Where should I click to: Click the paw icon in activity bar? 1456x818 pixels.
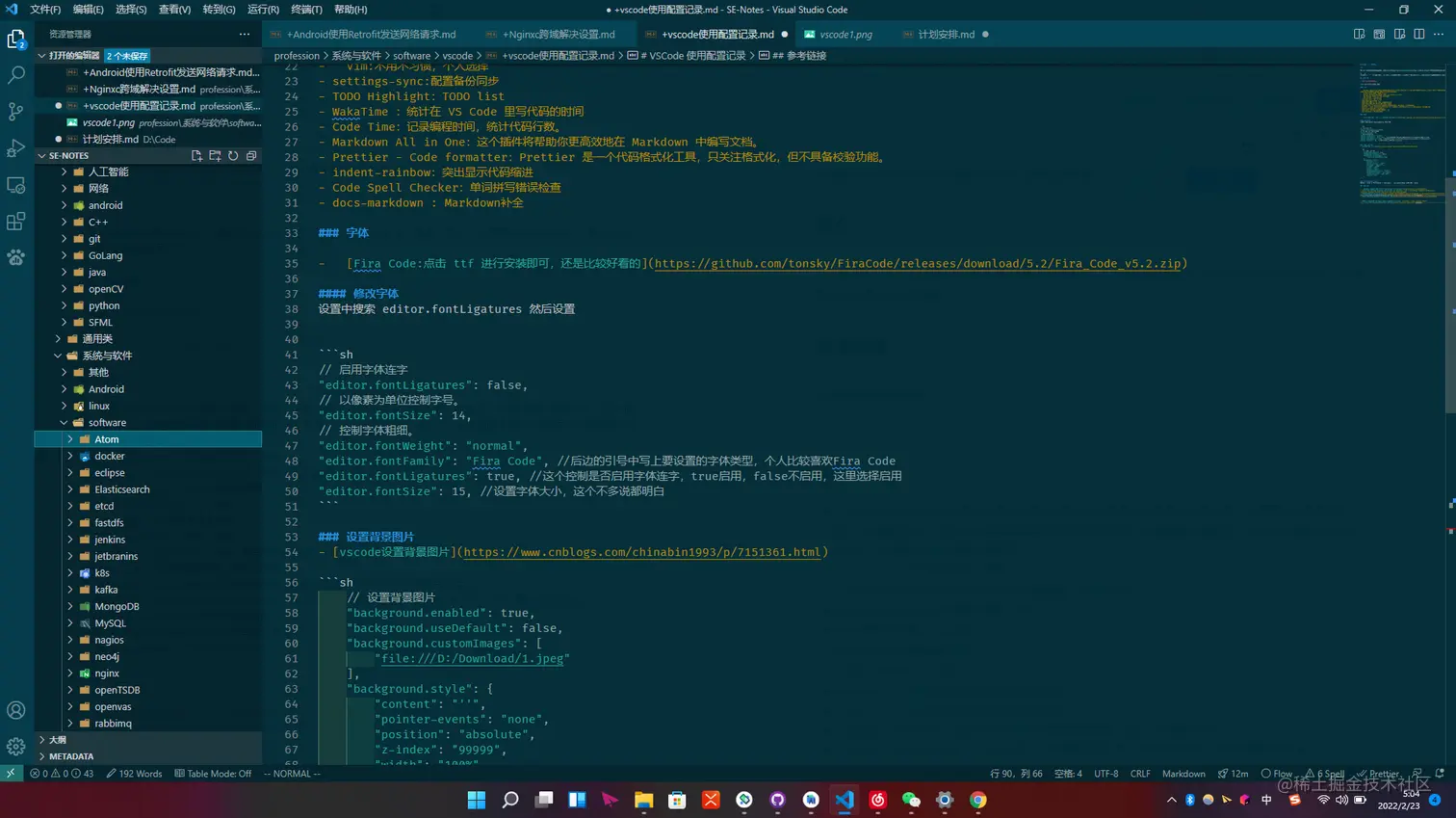[16, 257]
